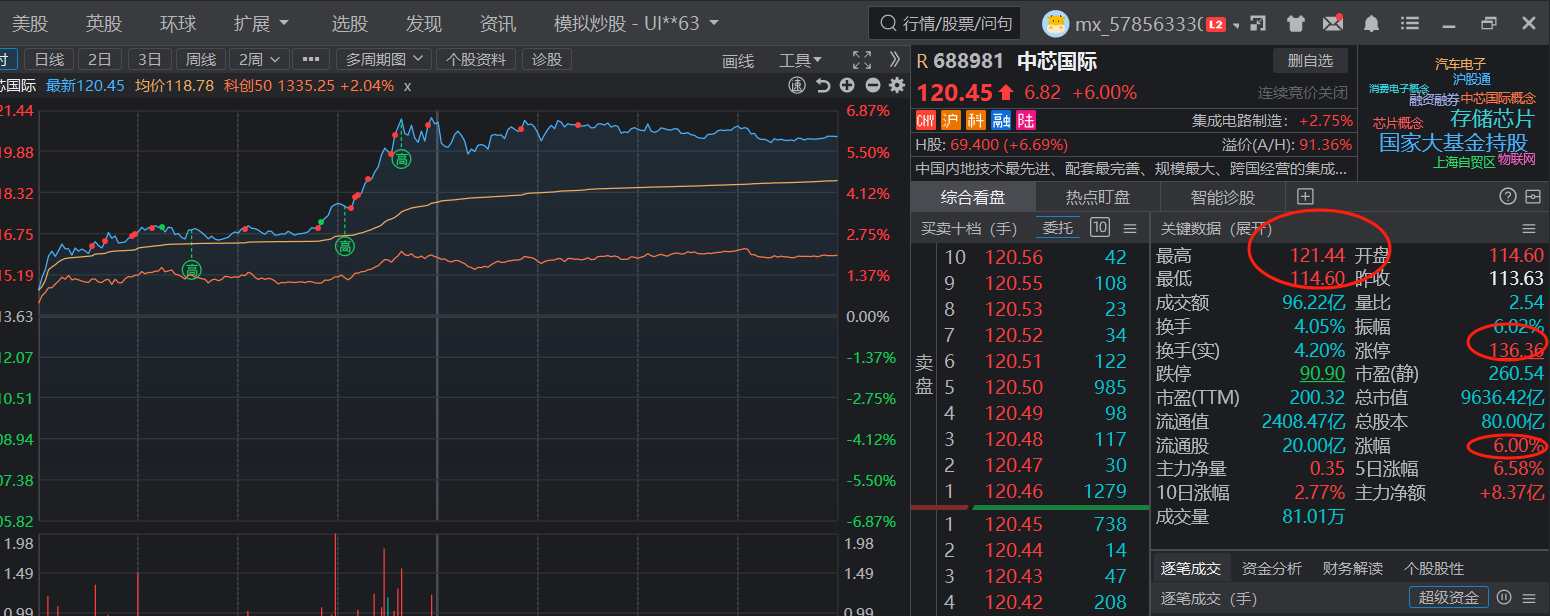Click the 存储芯片 concept tag
The height and width of the screenshot is (616, 1550).
[1492, 119]
